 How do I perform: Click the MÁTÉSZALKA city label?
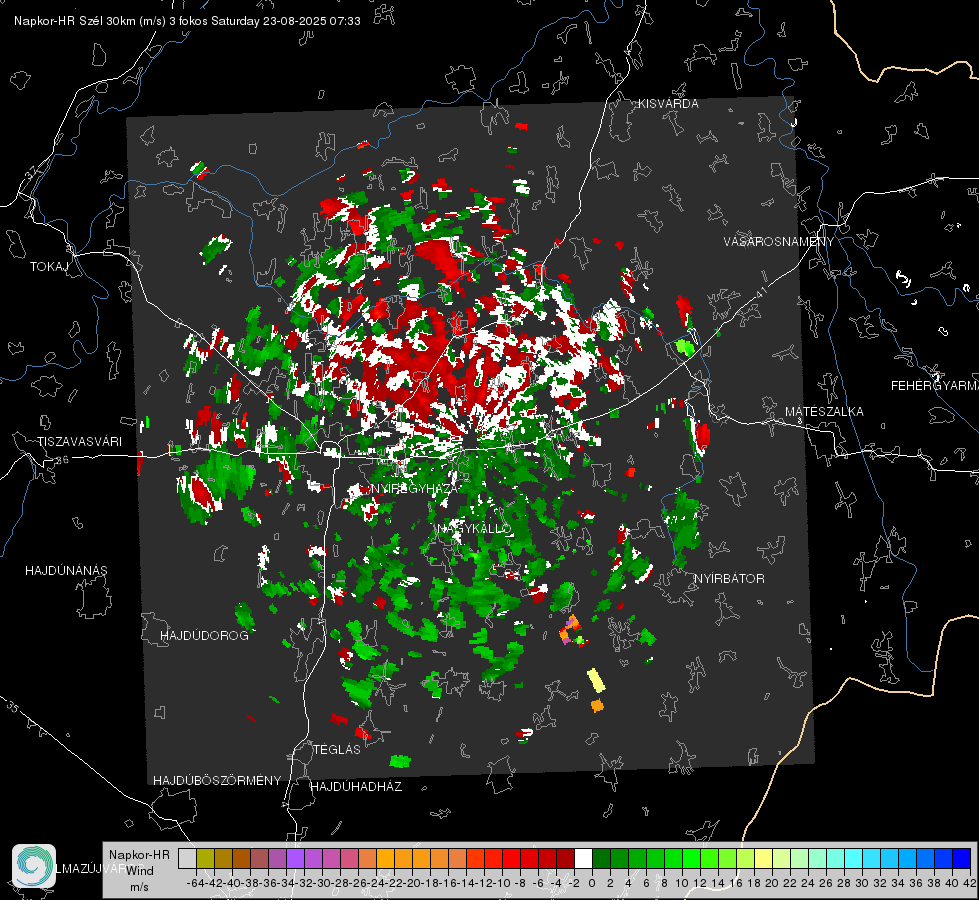[x=824, y=412]
